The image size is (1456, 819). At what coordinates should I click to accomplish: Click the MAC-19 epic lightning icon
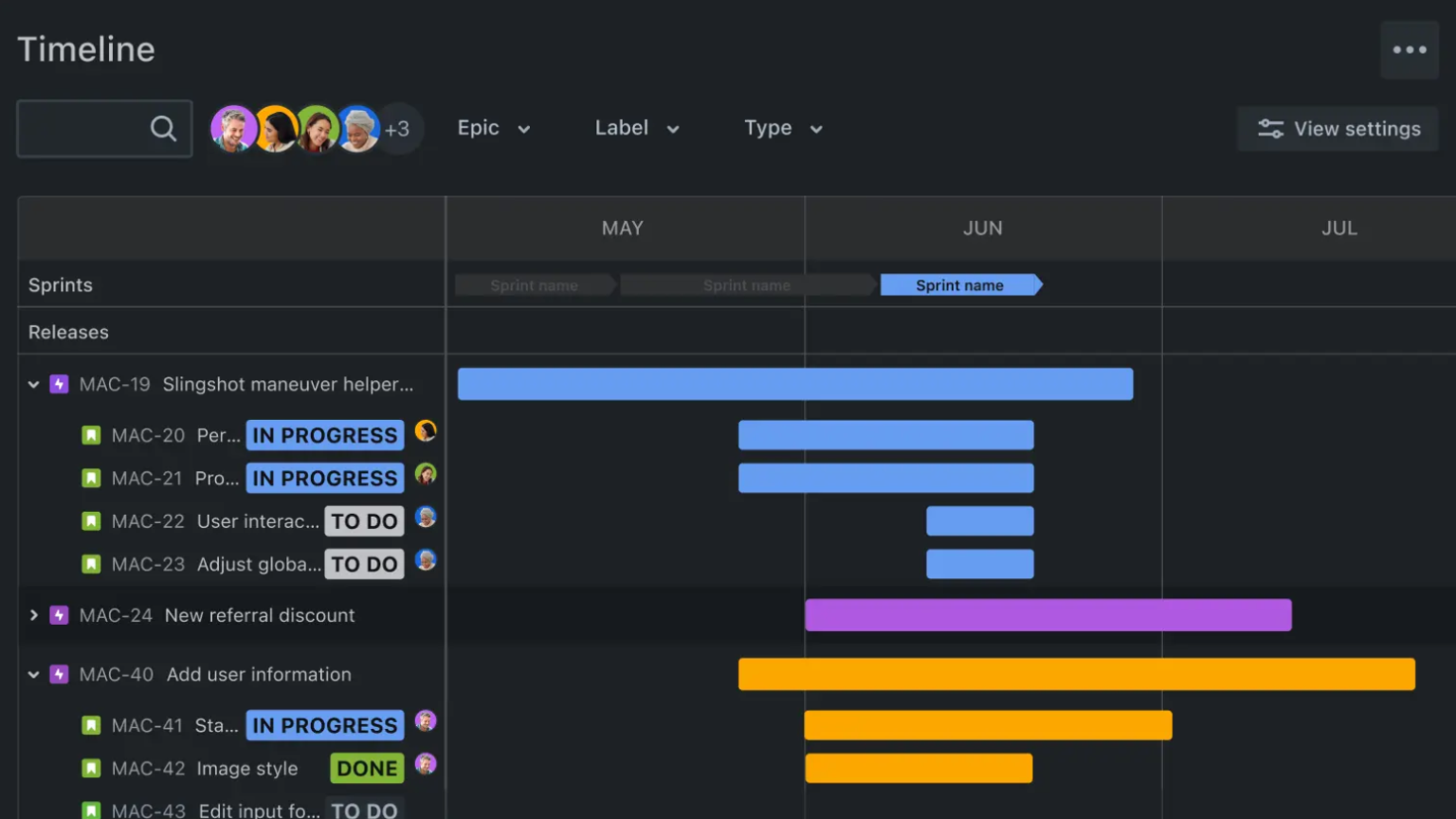click(59, 384)
